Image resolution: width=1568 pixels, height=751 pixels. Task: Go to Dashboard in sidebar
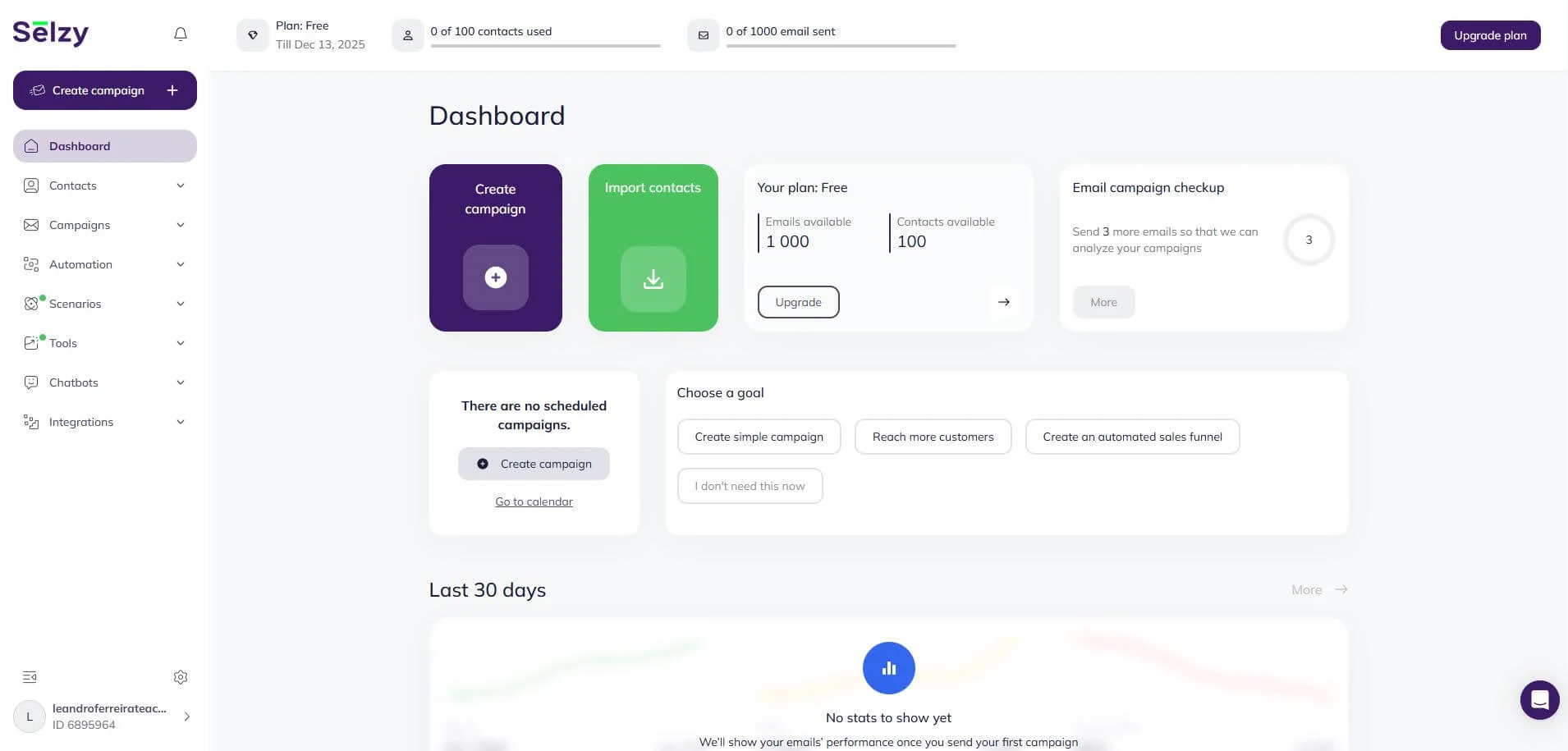pos(105,146)
